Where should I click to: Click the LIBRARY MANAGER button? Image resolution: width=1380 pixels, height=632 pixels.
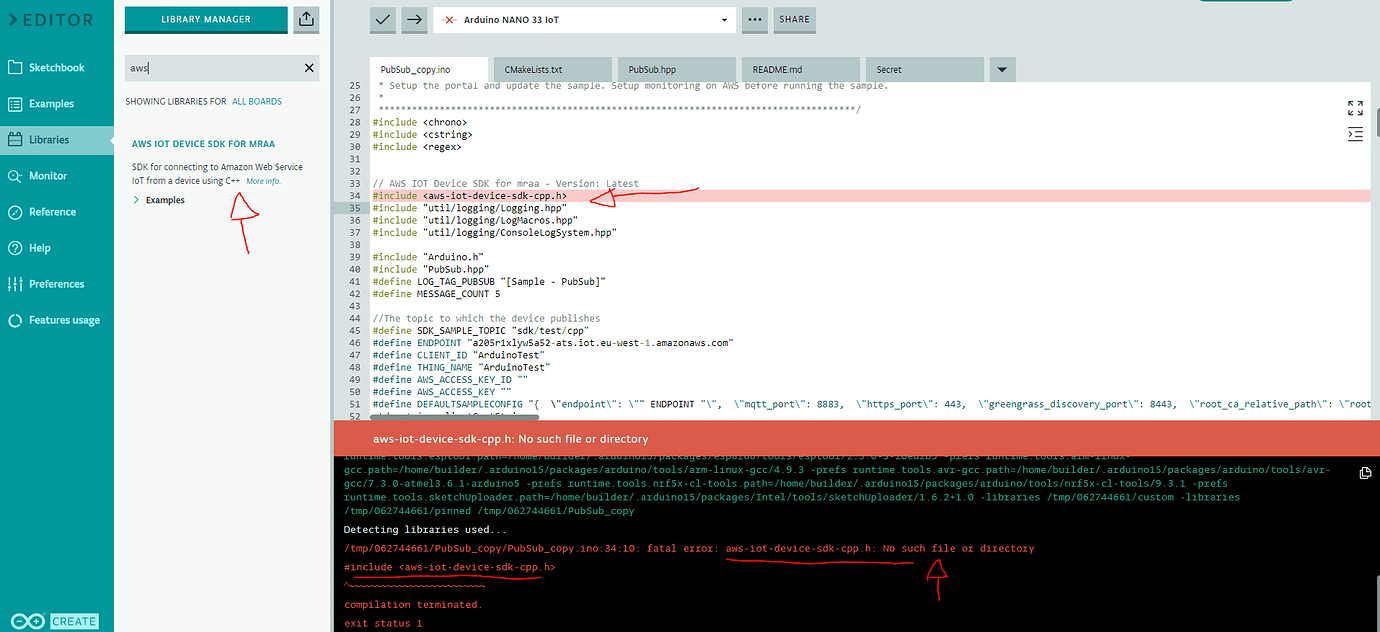pyautogui.click(x=205, y=18)
